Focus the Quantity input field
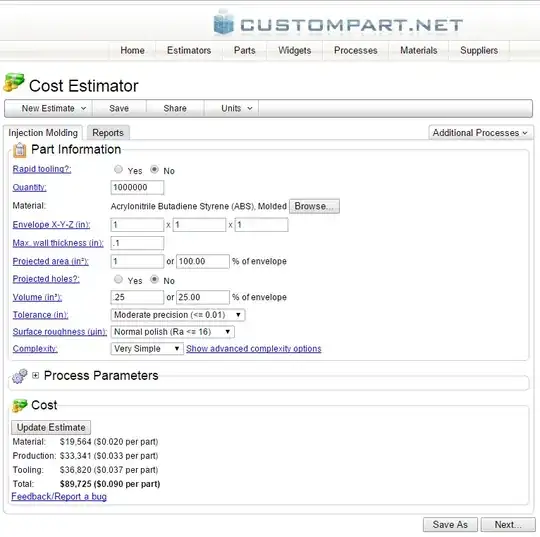This screenshot has width=540, height=537. 137,187
